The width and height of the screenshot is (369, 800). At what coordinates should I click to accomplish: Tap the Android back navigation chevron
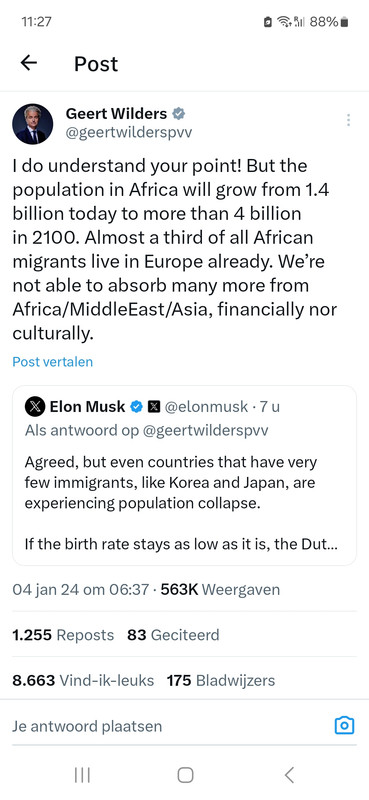289,775
